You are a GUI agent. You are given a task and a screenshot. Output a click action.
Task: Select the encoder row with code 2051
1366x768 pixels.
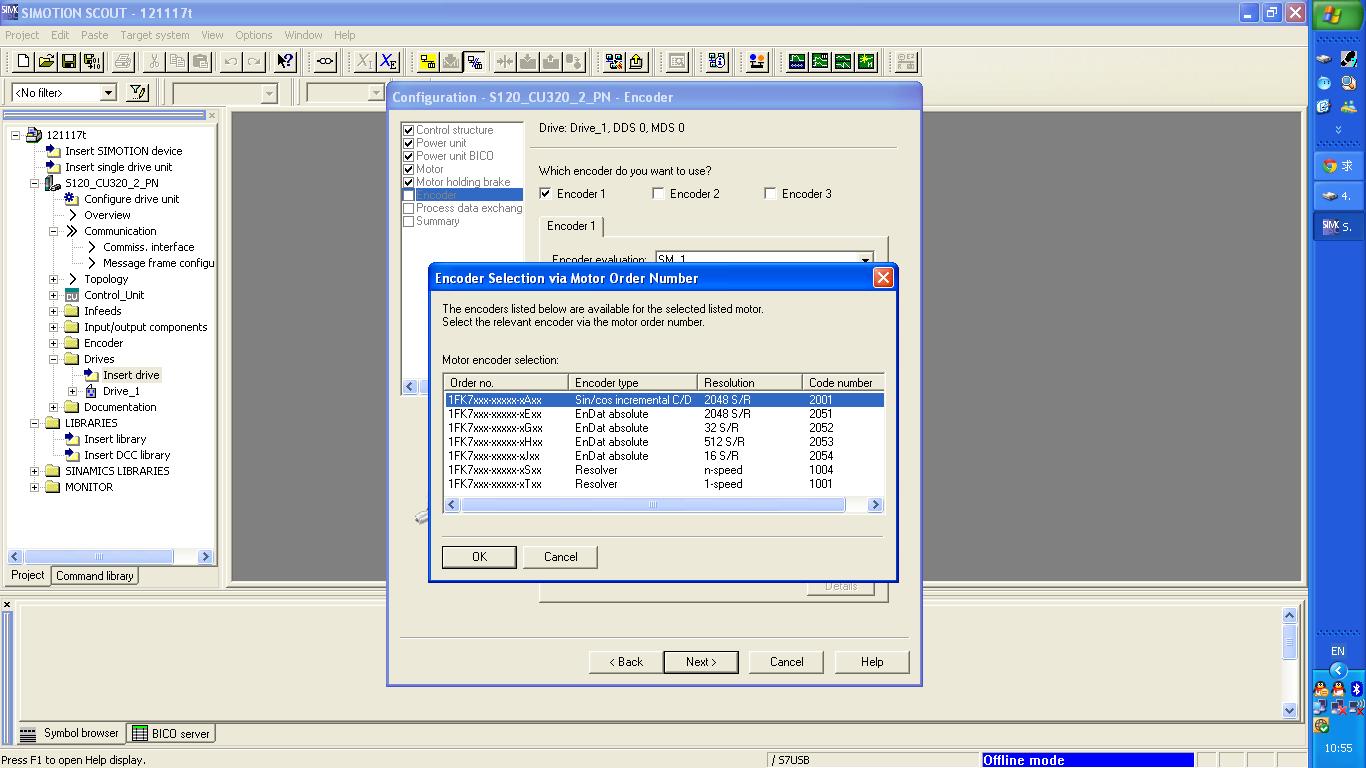tap(664, 414)
